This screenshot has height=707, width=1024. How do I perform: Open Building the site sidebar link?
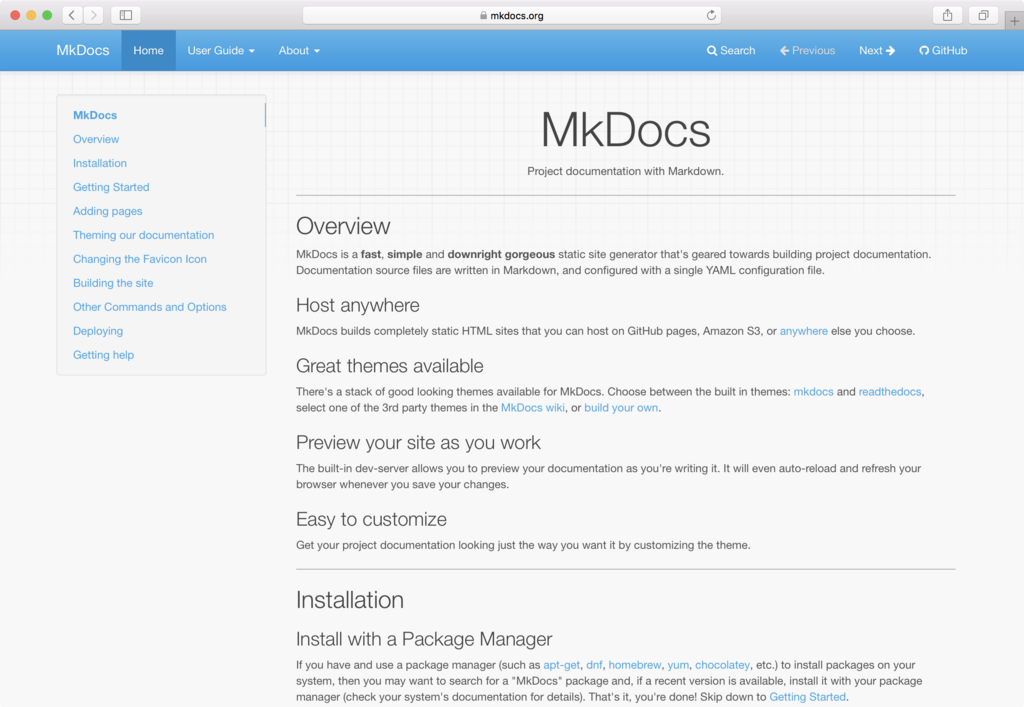(113, 283)
